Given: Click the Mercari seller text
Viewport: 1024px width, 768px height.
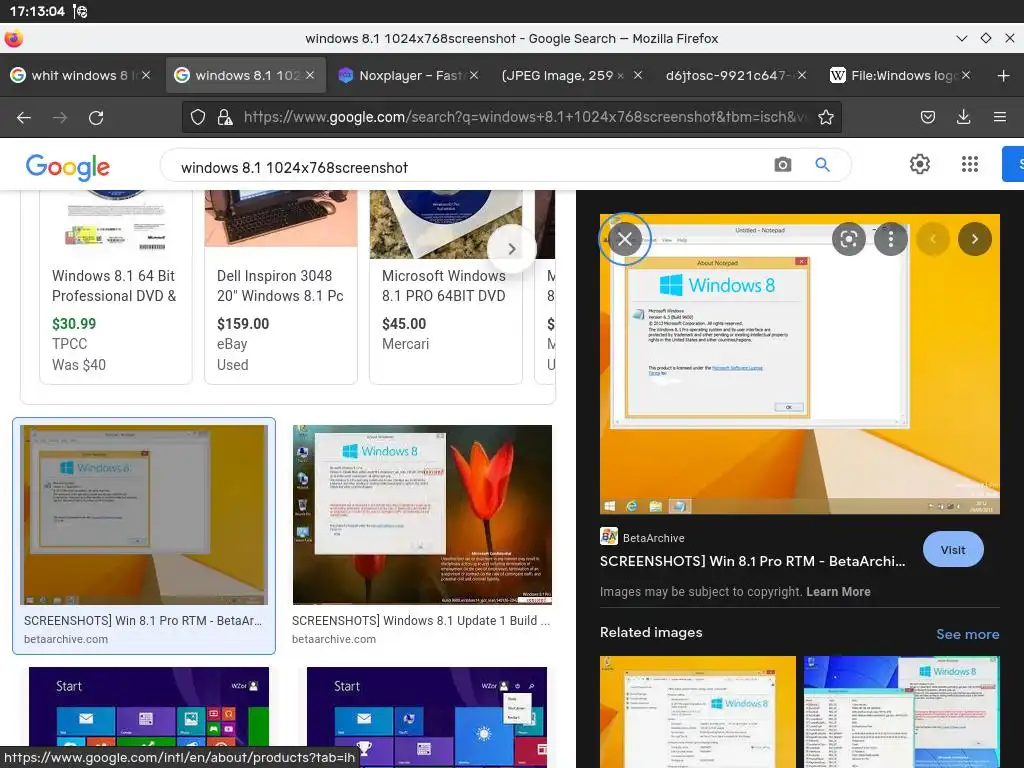Looking at the screenshot, I should pos(406,344).
